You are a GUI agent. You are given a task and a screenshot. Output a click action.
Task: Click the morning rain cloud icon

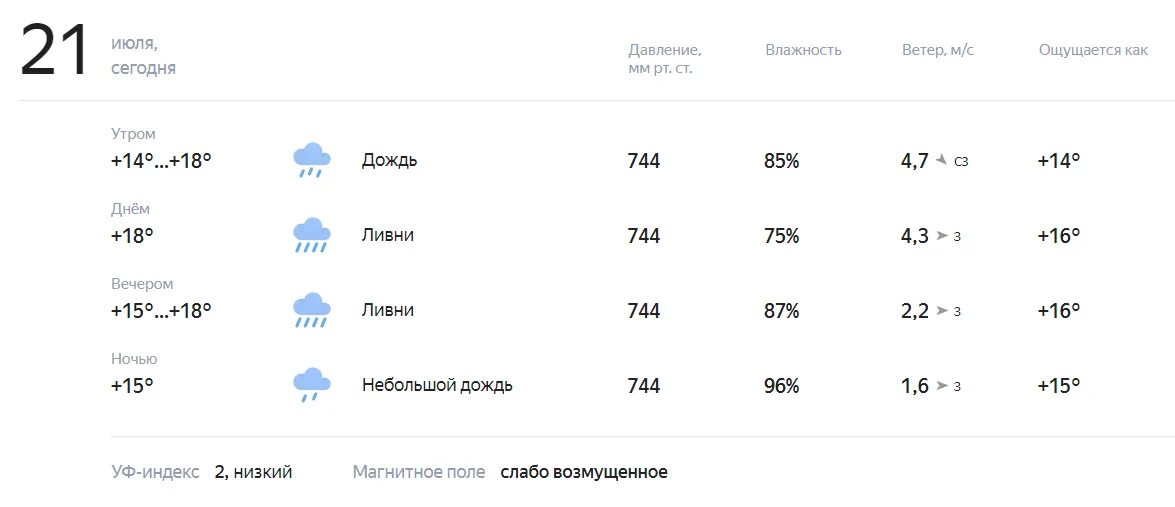312,160
